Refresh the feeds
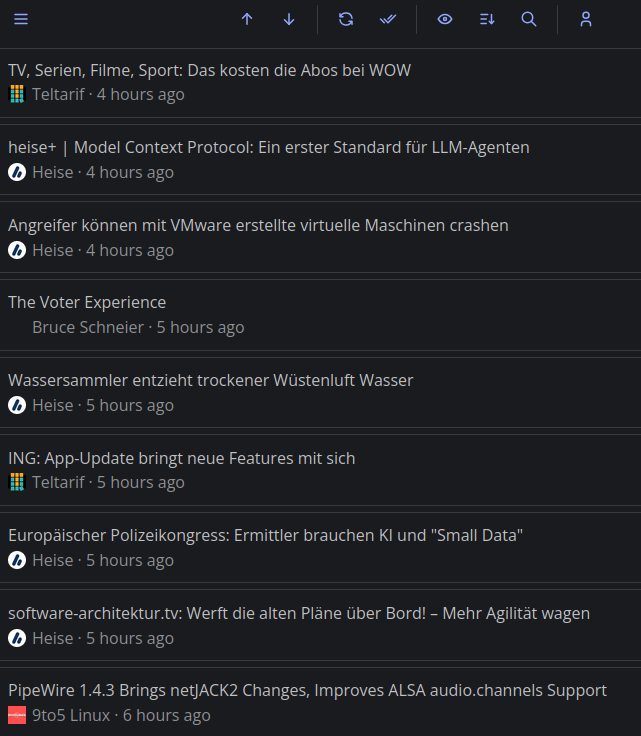641x736 pixels. pos(346,19)
